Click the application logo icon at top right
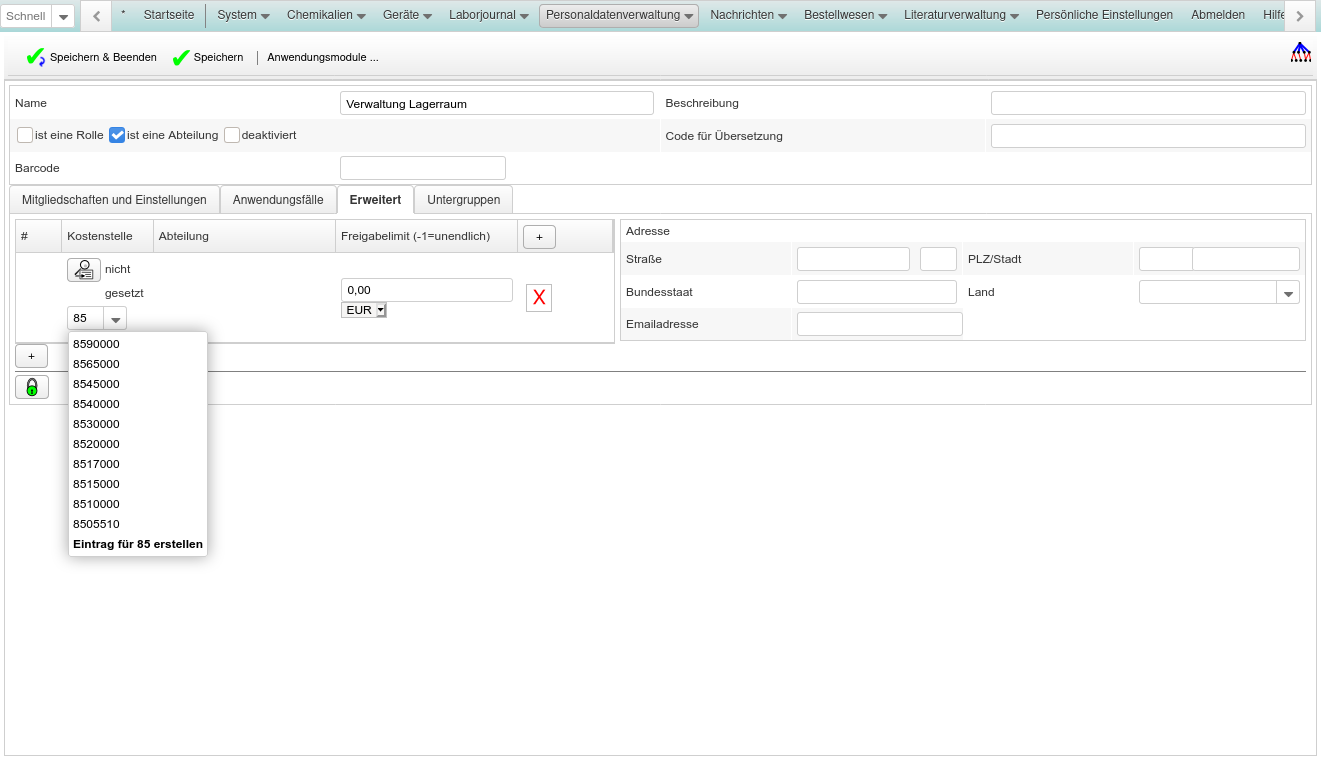The height and width of the screenshot is (760, 1321). (x=1300, y=53)
